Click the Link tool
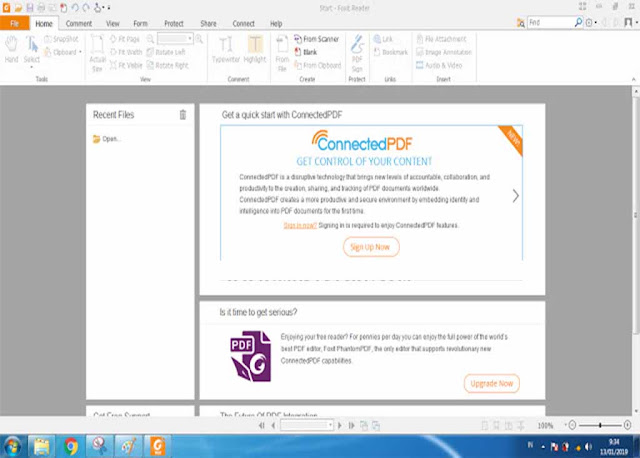Screen dimensions: 640x458 (x=383, y=39)
